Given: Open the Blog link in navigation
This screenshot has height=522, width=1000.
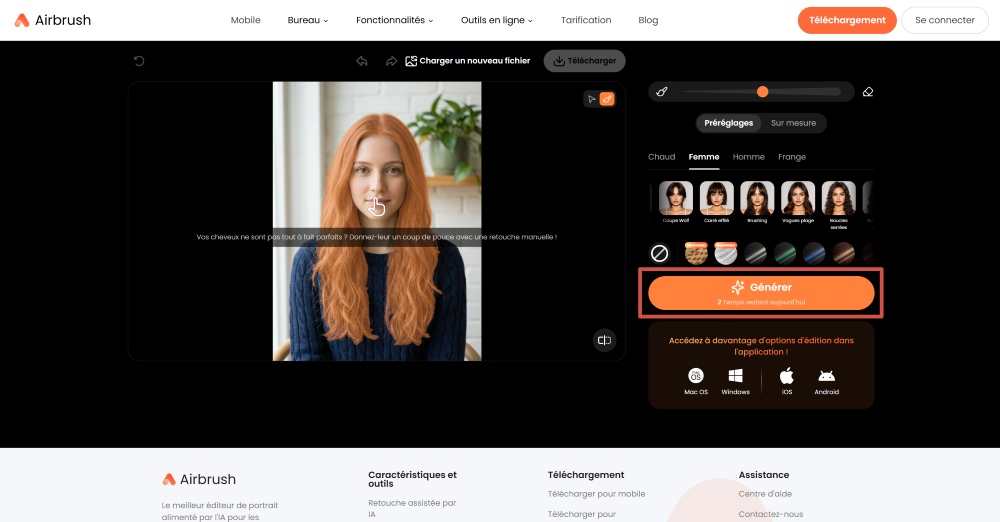Looking at the screenshot, I should (x=648, y=20).
